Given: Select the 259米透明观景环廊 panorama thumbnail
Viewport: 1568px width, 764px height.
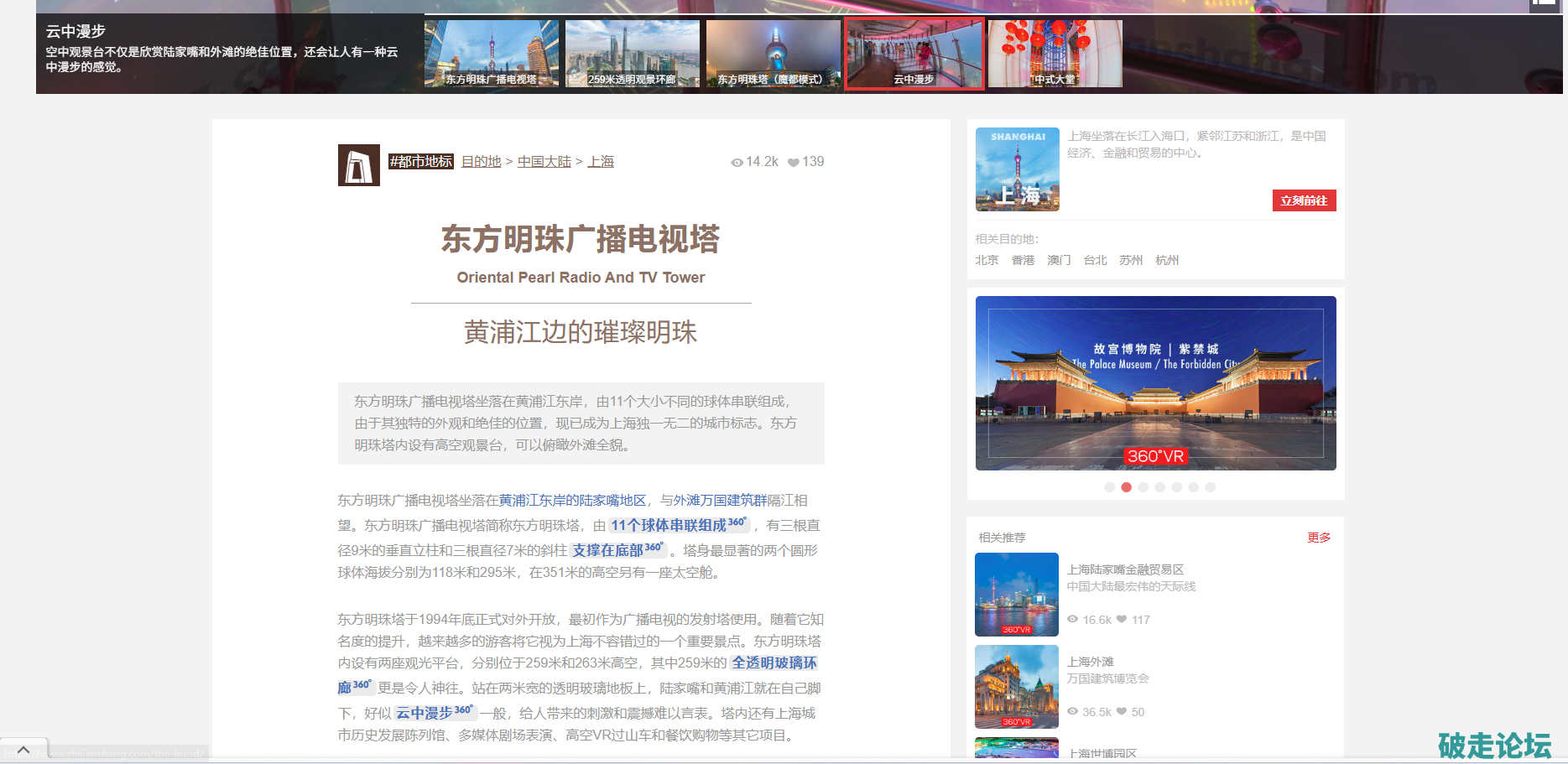Looking at the screenshot, I should (x=632, y=54).
